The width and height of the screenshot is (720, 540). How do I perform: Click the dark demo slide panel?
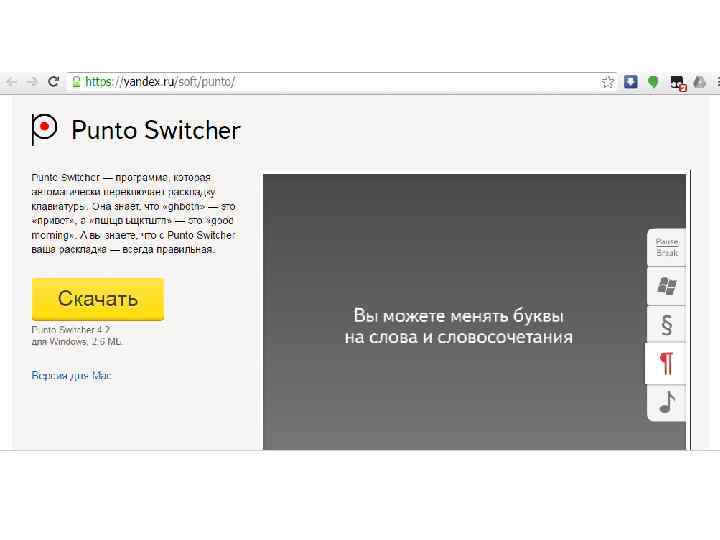[x=474, y=312]
